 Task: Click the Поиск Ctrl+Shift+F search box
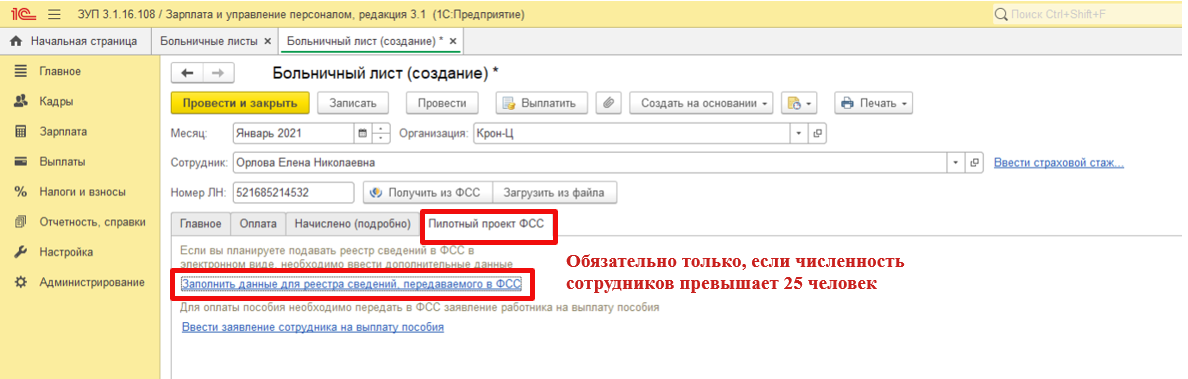pos(1088,14)
